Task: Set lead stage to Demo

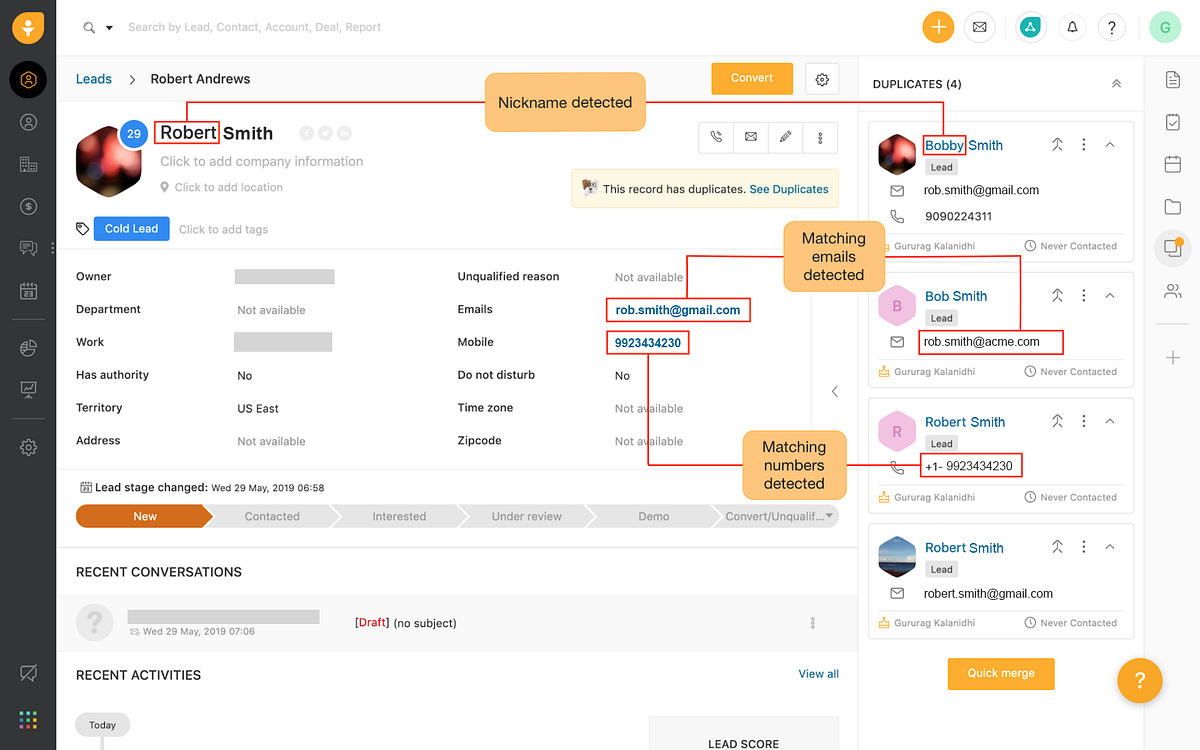Action: coord(653,516)
